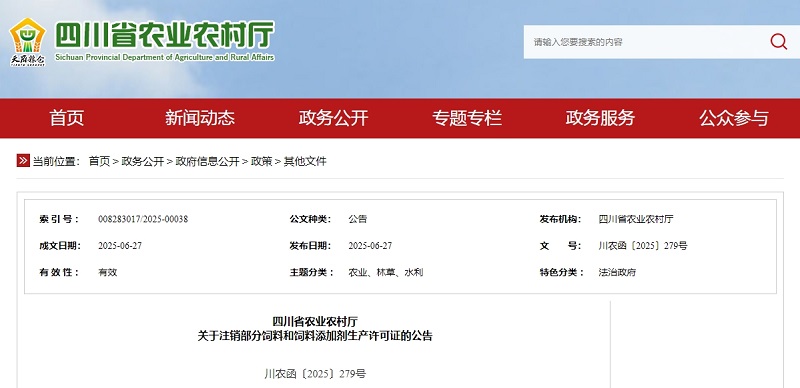Click the 有效性 field label
The width and height of the screenshot is (800, 388).
click(59, 272)
